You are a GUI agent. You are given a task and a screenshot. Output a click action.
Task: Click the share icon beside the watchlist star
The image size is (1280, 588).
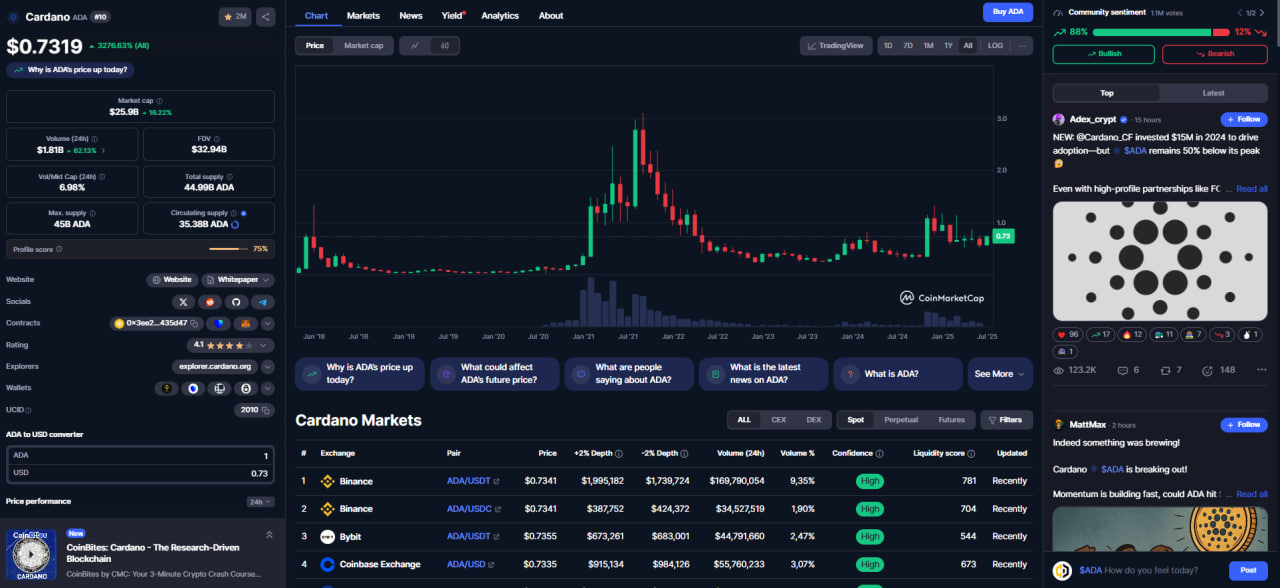[265, 17]
